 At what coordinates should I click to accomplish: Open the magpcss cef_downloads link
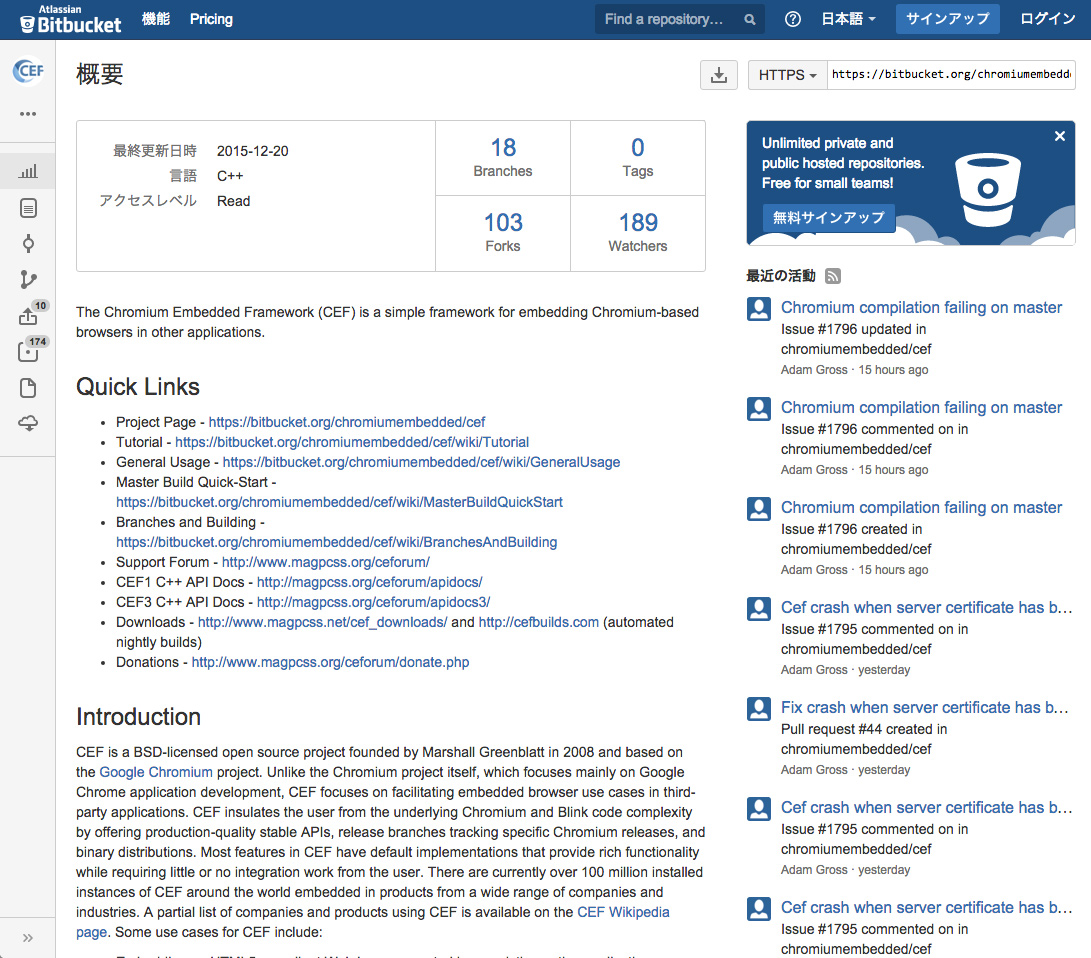coord(322,623)
